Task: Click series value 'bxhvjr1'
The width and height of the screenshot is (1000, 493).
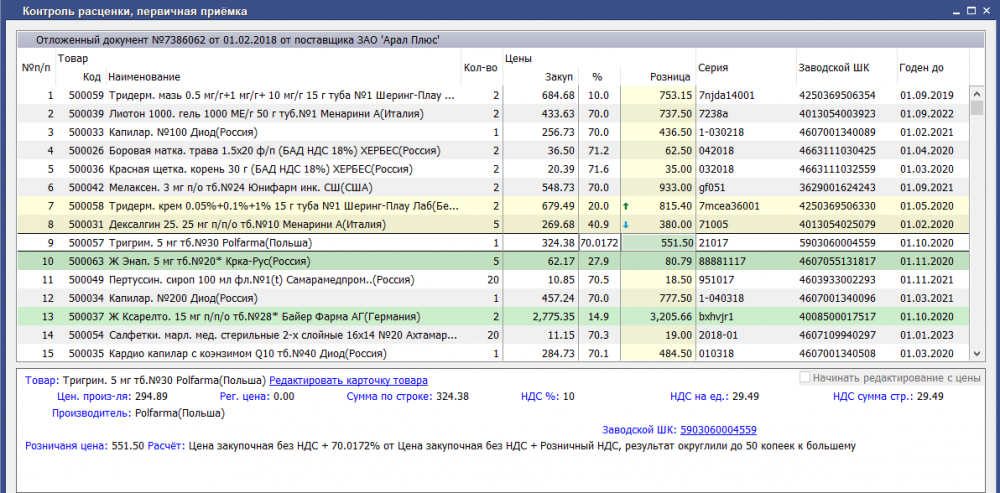Action: (x=717, y=317)
